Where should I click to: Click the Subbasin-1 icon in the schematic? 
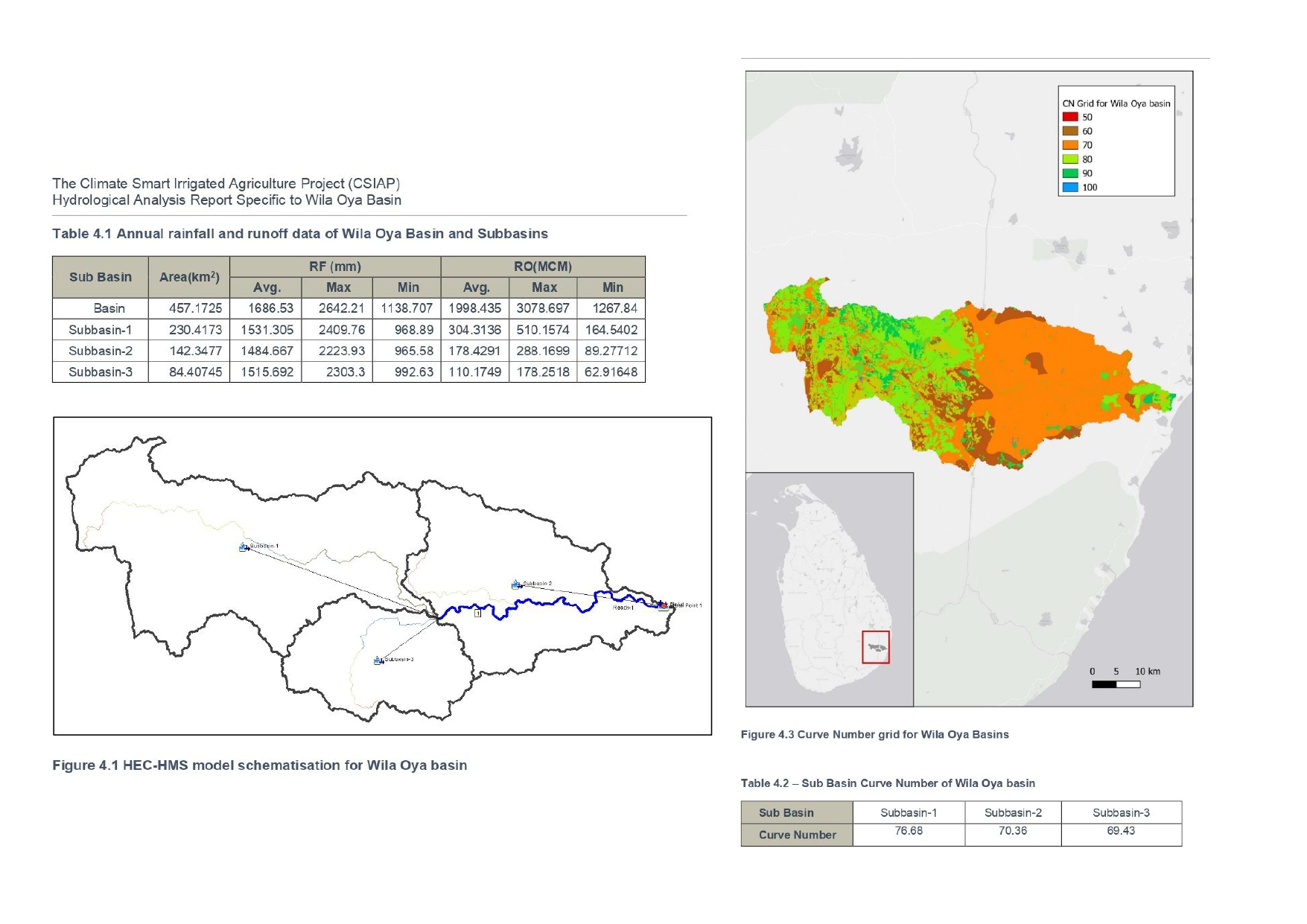[244, 547]
